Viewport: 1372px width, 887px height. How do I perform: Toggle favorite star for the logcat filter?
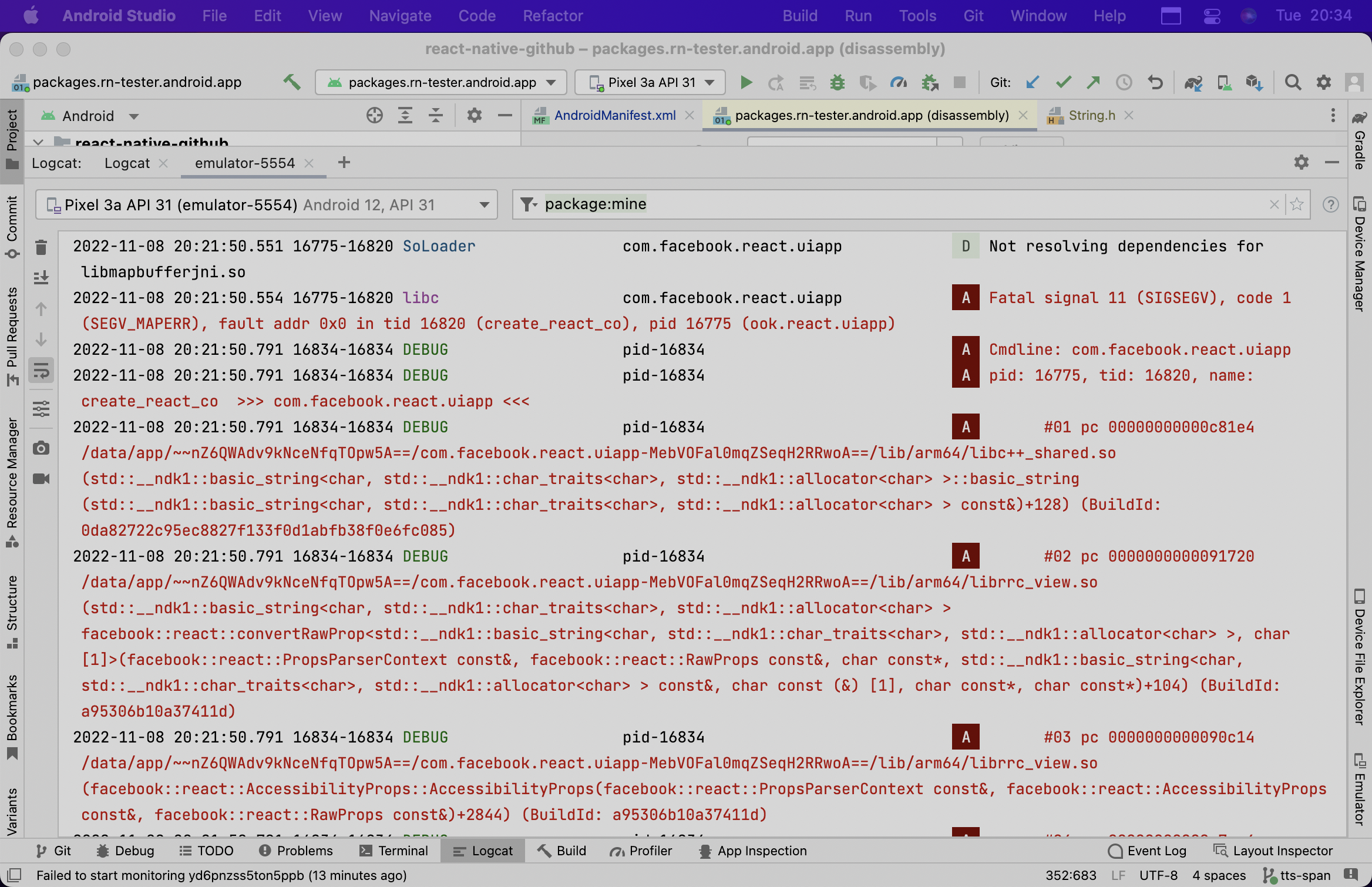pyautogui.click(x=1297, y=204)
